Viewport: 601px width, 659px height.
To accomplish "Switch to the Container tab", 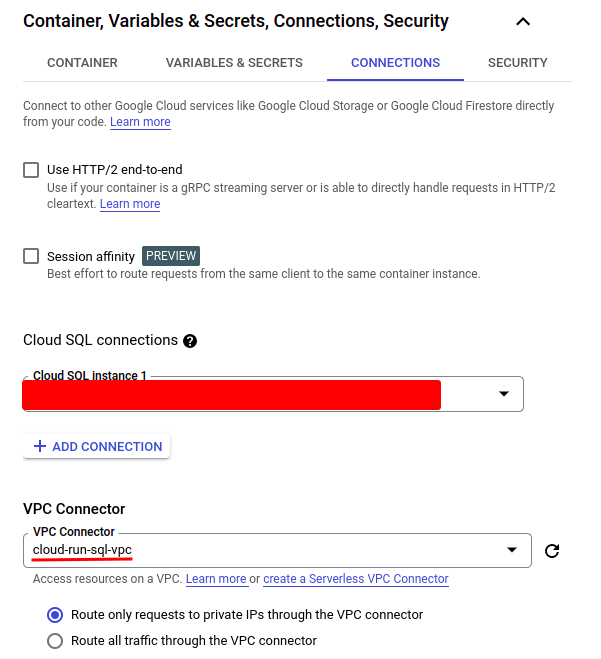I will click(x=82, y=62).
